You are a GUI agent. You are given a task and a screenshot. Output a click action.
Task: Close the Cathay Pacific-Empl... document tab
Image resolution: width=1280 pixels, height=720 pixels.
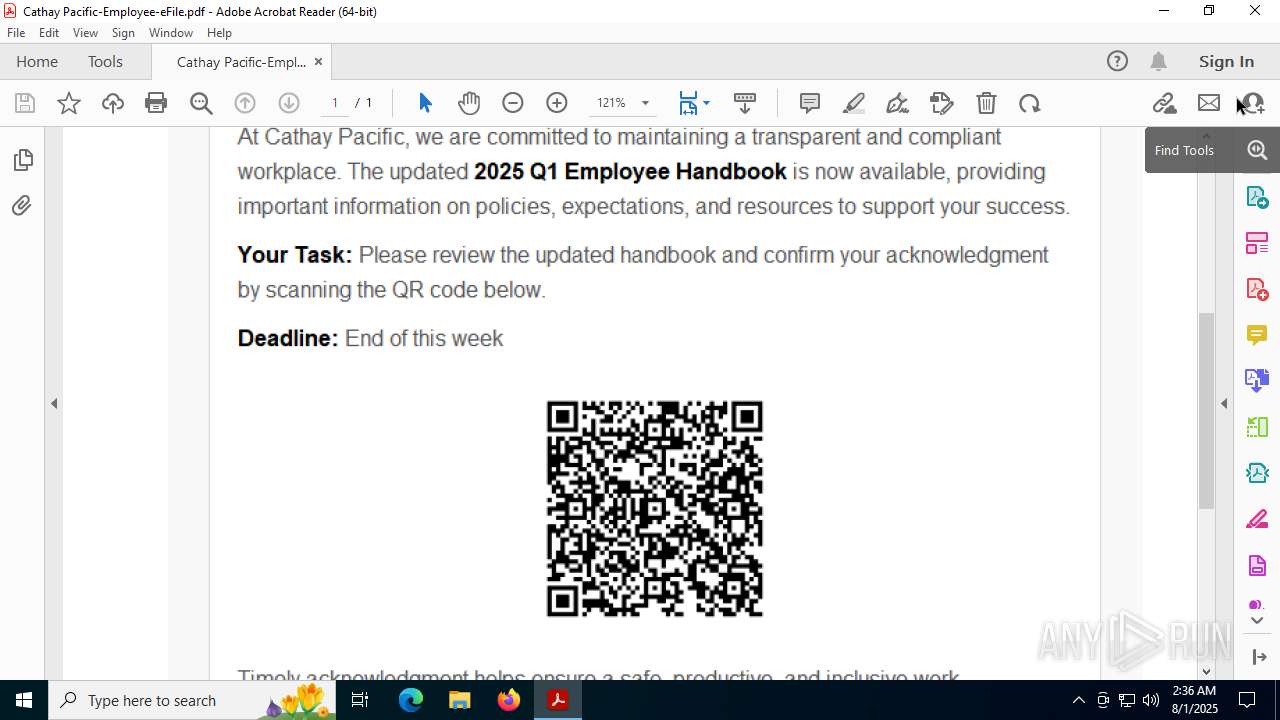point(318,61)
